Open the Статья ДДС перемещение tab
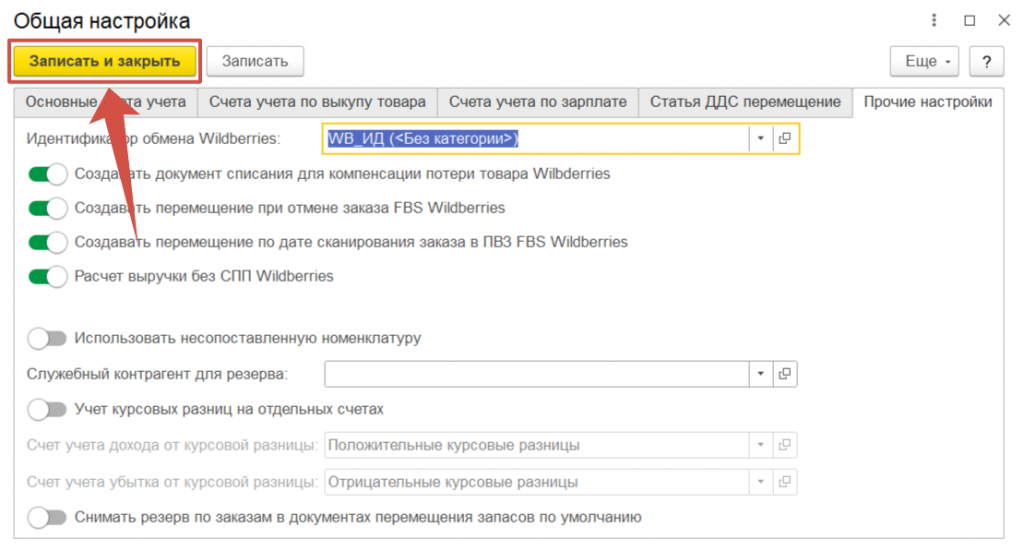1024x551 pixels. pos(745,102)
